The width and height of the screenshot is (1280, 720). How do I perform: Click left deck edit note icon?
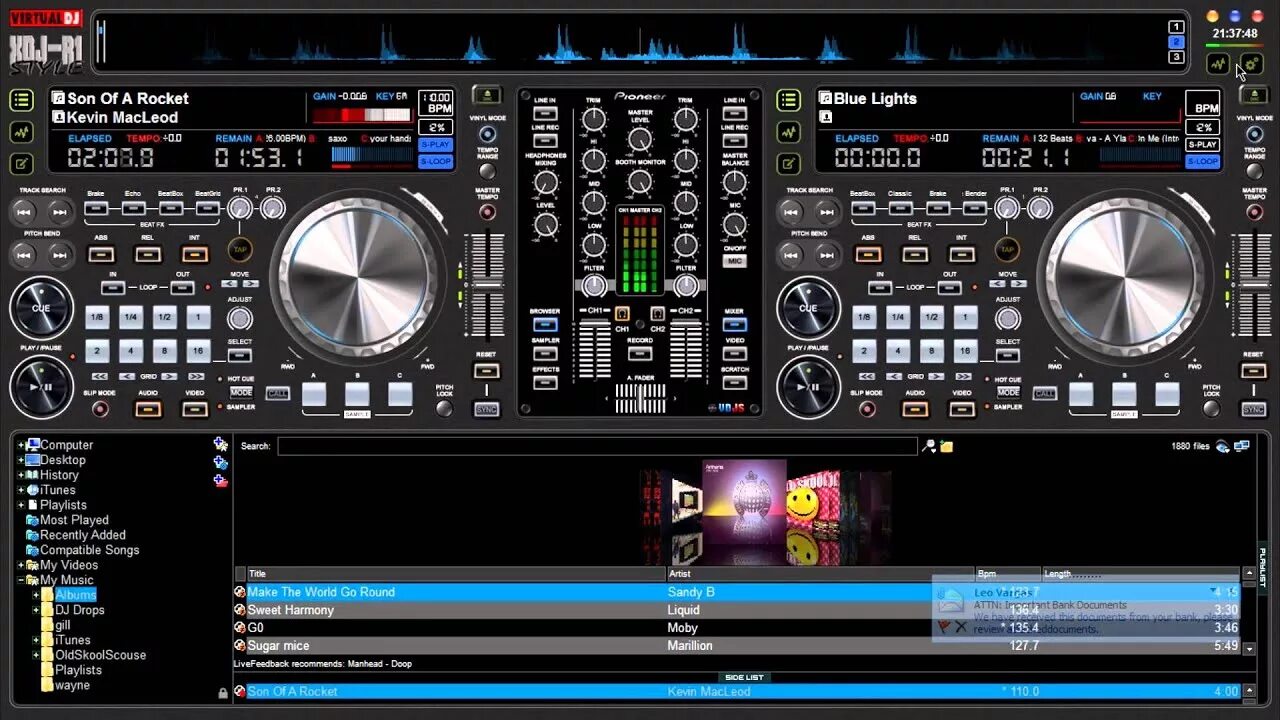click(22, 164)
